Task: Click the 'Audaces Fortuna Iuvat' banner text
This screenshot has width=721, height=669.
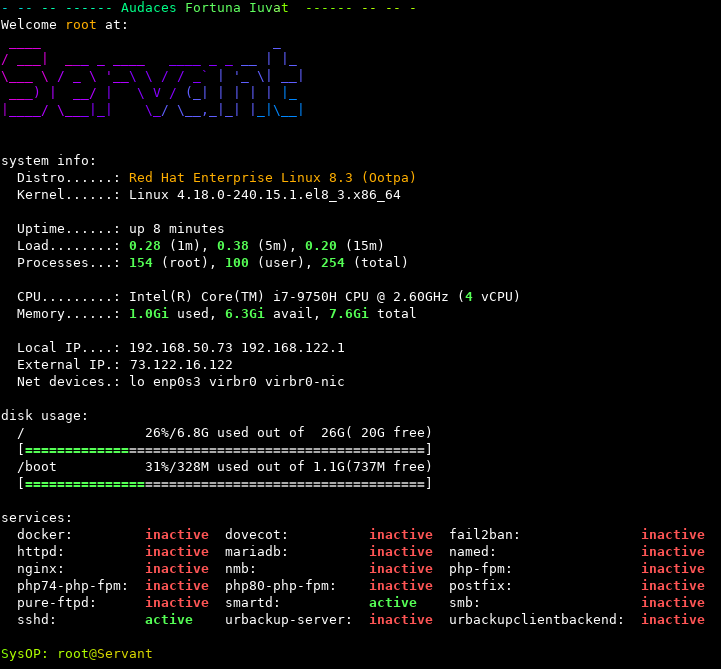Action: pos(205,8)
